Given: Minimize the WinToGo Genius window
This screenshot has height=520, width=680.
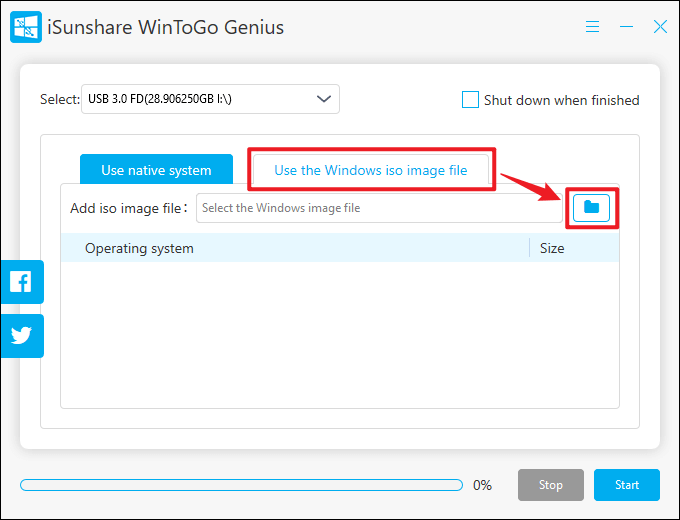Looking at the screenshot, I should [x=626, y=26].
